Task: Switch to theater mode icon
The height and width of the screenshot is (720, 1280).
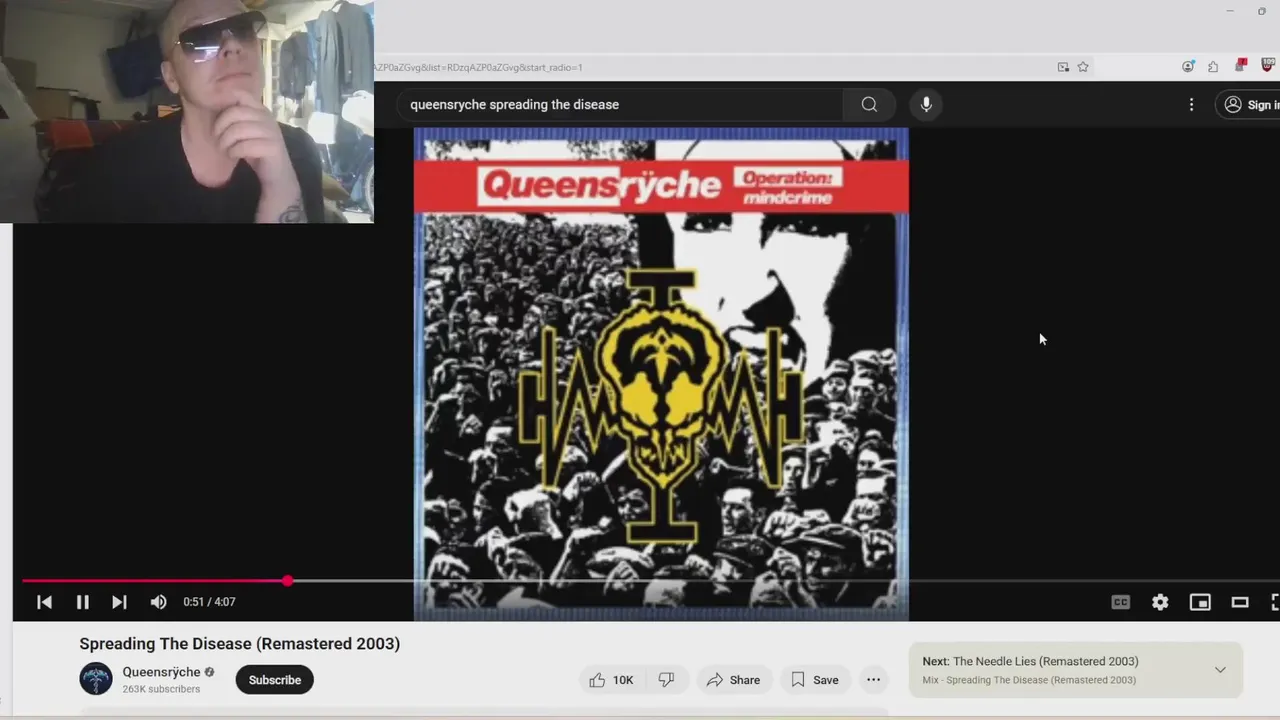Action: click(x=1240, y=602)
